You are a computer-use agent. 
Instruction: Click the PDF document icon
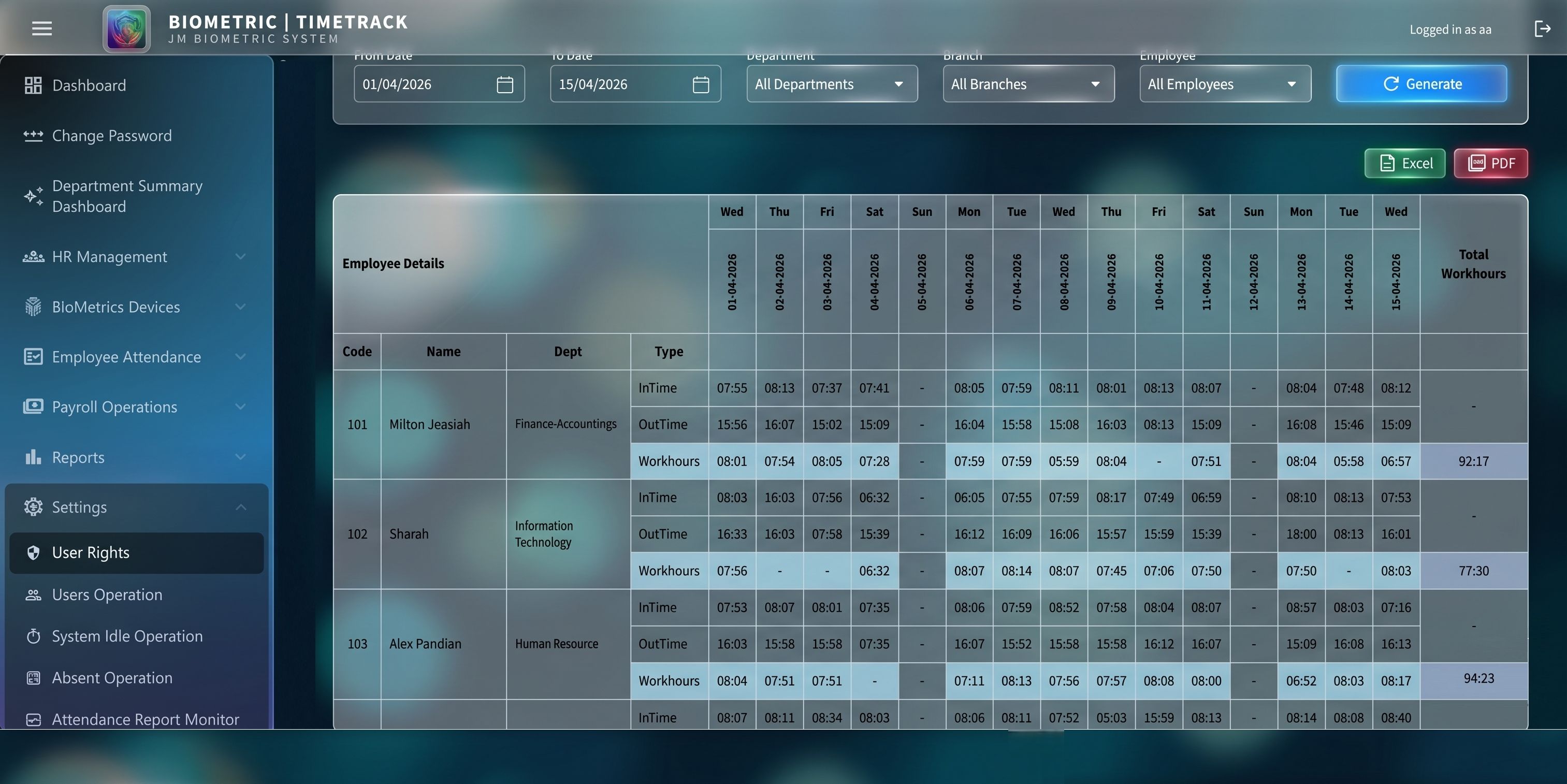[1476, 163]
